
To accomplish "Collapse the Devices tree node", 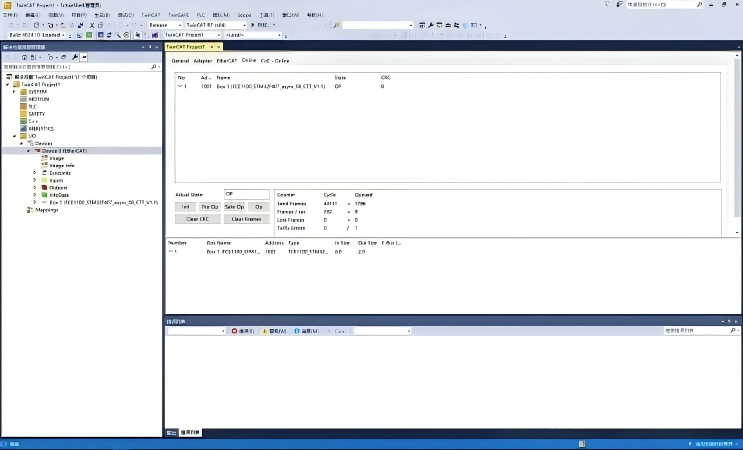I will click(x=21, y=144).
